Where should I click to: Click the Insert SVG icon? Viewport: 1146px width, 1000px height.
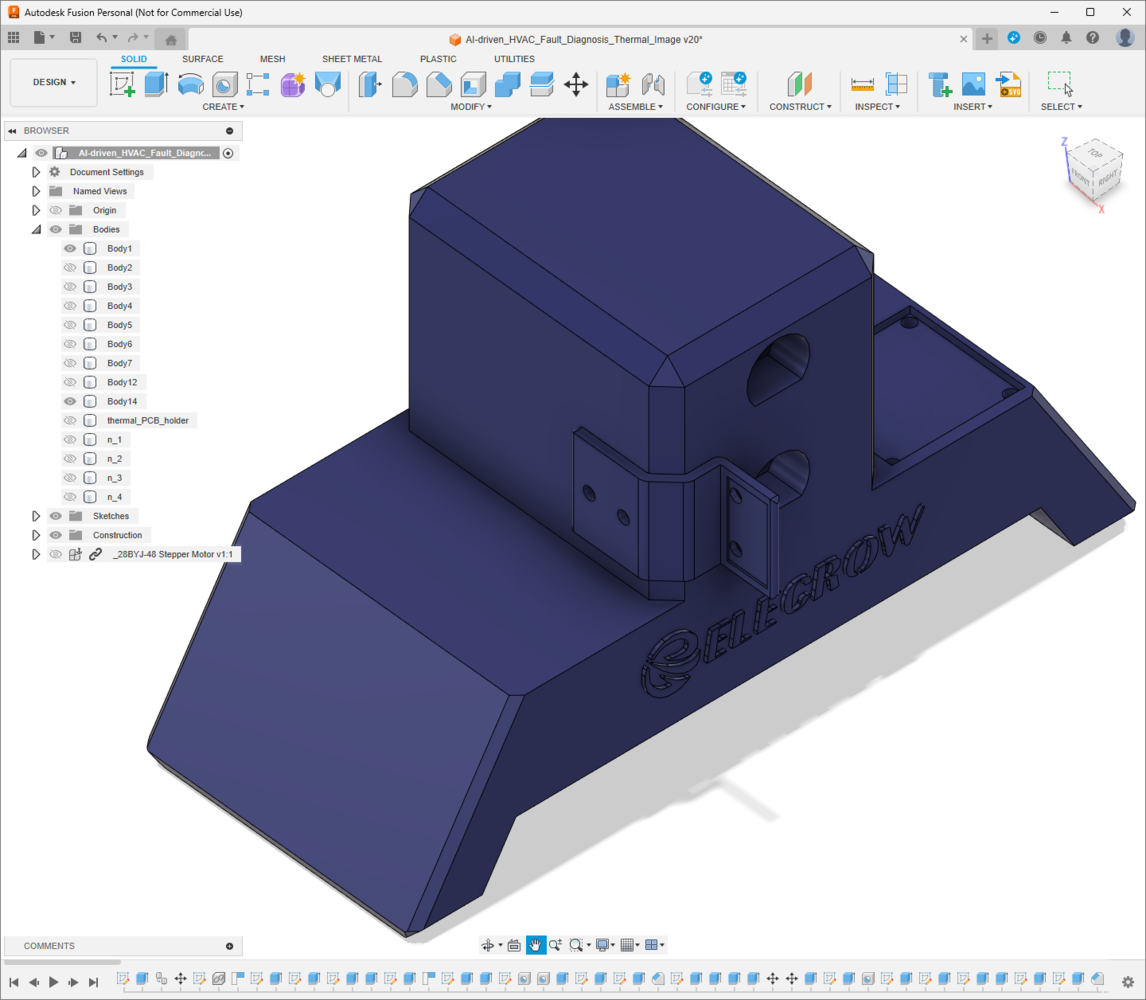tap(1009, 84)
